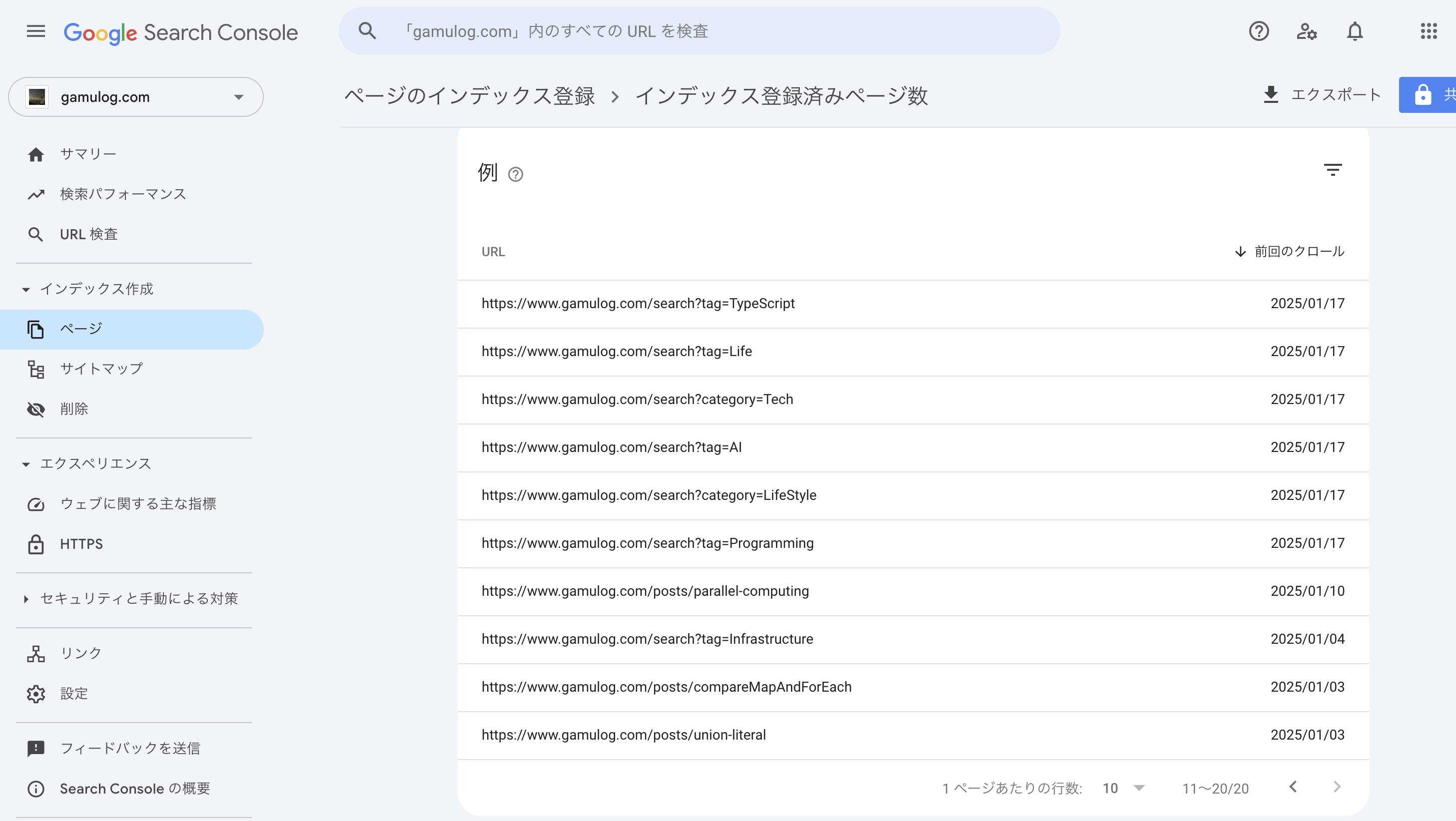Click the sitemap icon beside サイトマップ
The image size is (1456, 821).
pos(35,369)
